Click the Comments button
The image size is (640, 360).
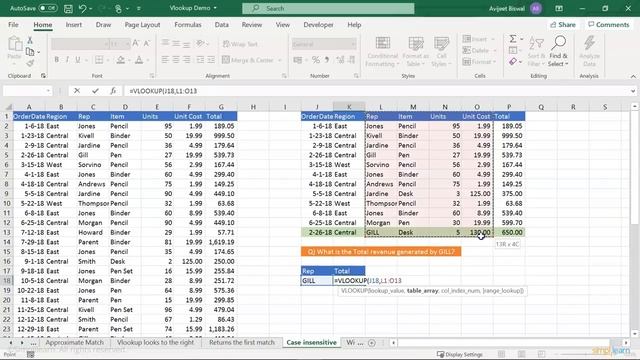pos(609,25)
